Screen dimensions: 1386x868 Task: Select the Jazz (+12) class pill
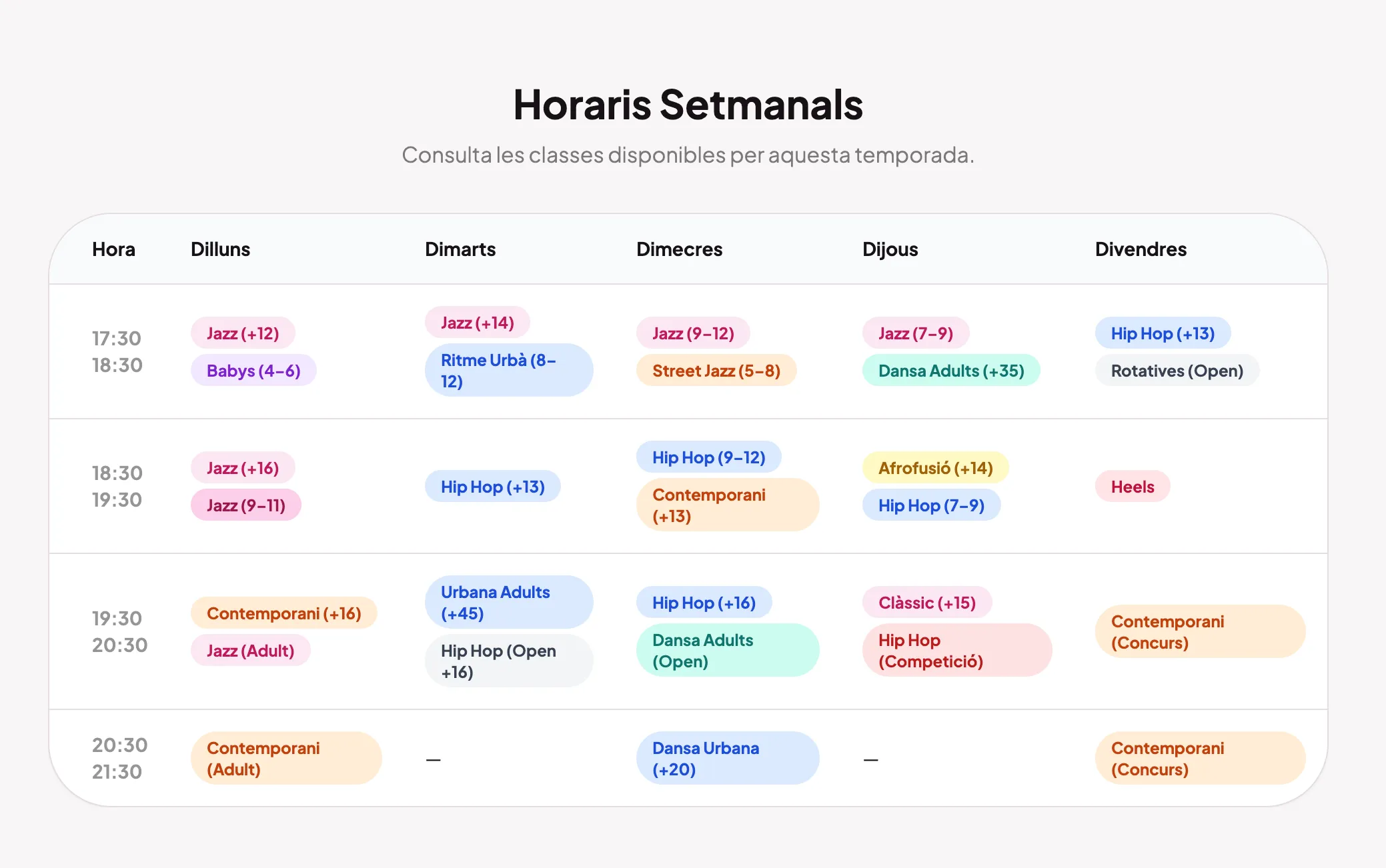pyautogui.click(x=243, y=333)
